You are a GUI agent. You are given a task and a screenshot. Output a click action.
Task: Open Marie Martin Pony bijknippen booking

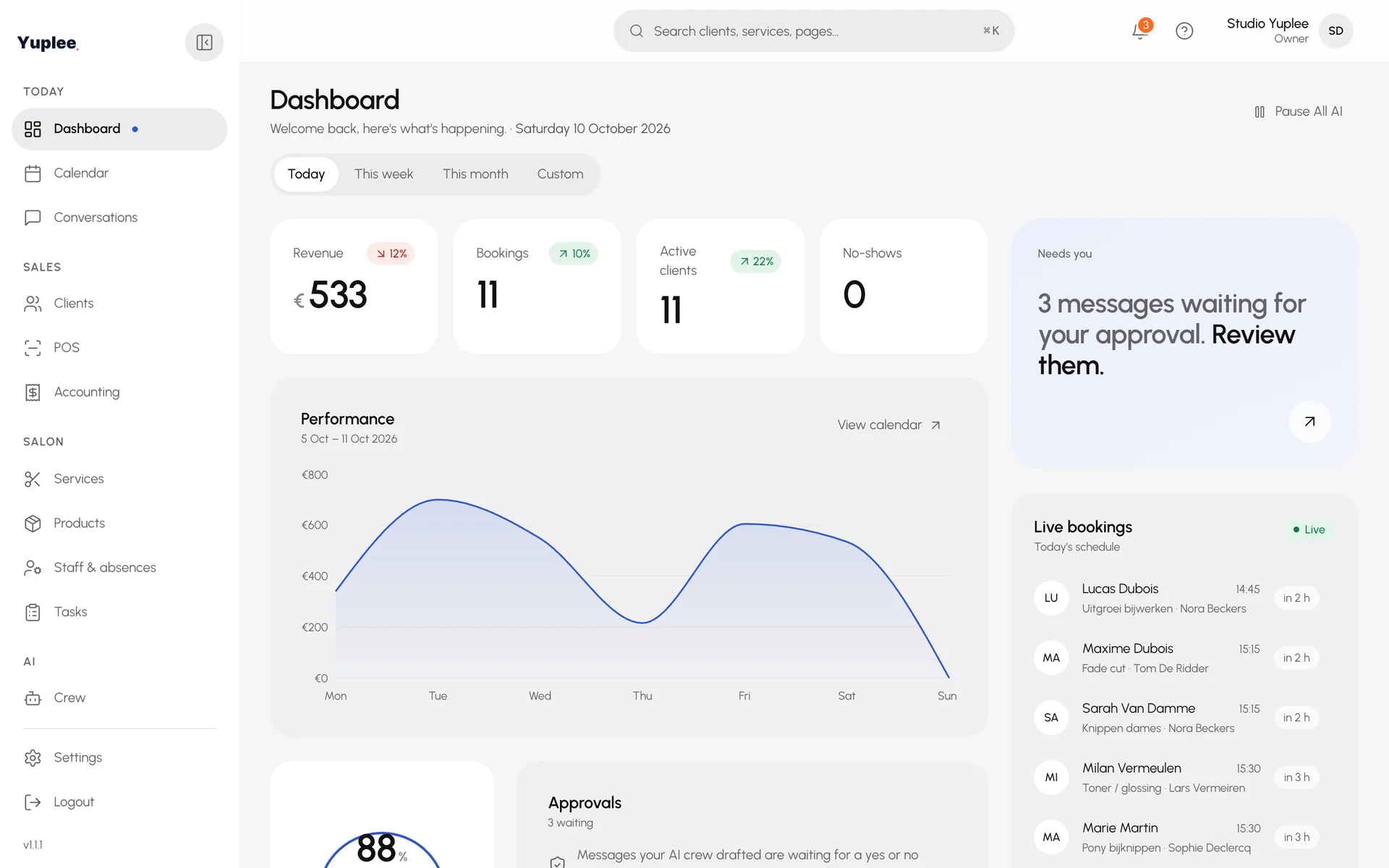click(1184, 838)
